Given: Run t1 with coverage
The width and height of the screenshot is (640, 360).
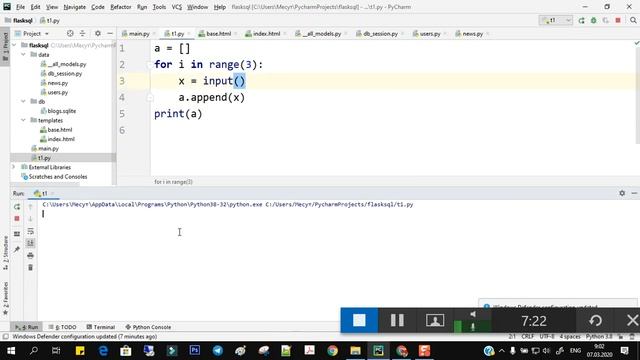Looking at the screenshot, I should click(x=606, y=20).
